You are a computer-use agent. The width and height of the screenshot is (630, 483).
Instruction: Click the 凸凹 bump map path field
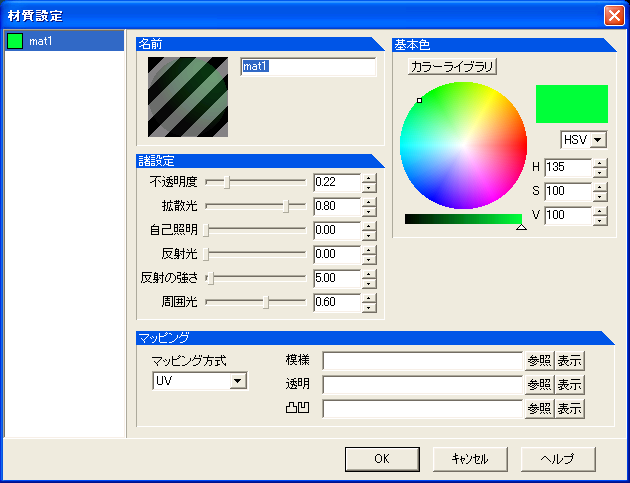tap(423, 409)
